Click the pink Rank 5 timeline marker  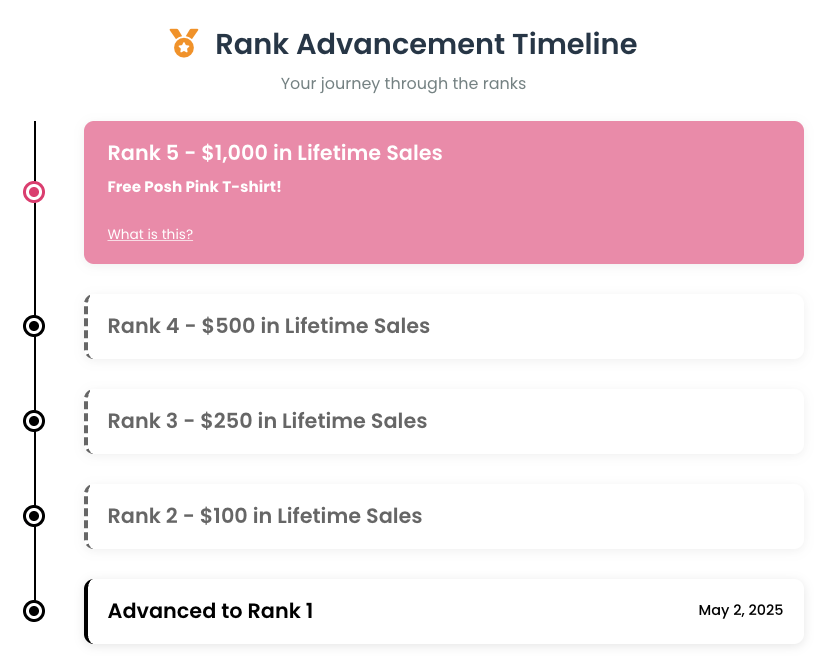(x=34, y=191)
